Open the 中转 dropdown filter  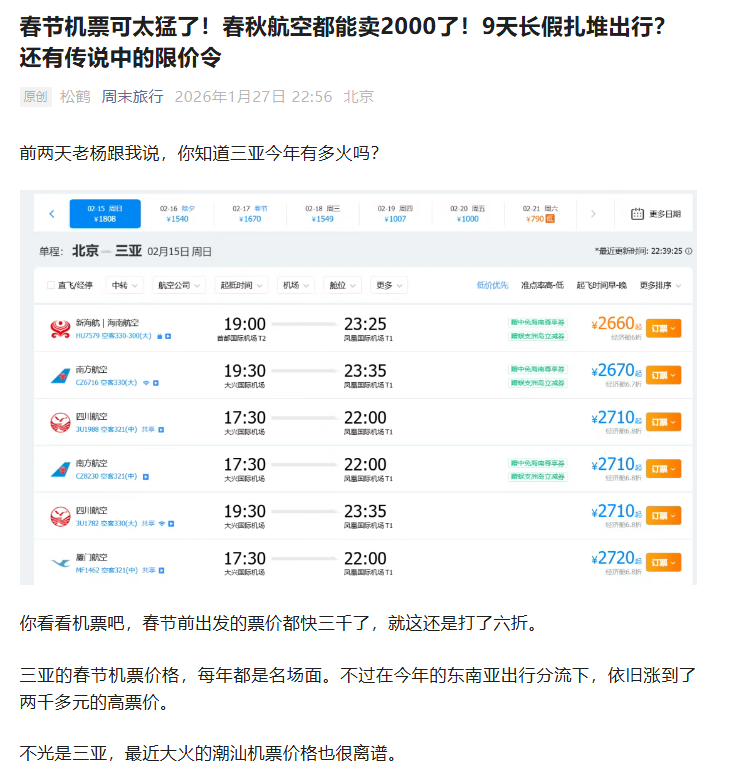pos(125,285)
